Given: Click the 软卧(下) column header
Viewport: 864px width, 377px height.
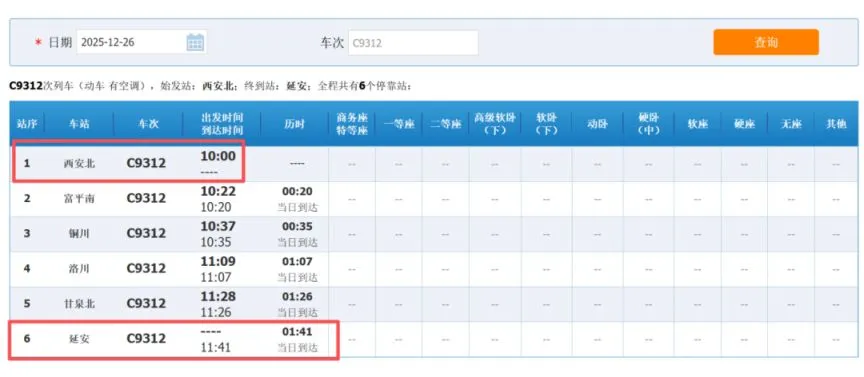Looking at the screenshot, I should tap(546, 124).
